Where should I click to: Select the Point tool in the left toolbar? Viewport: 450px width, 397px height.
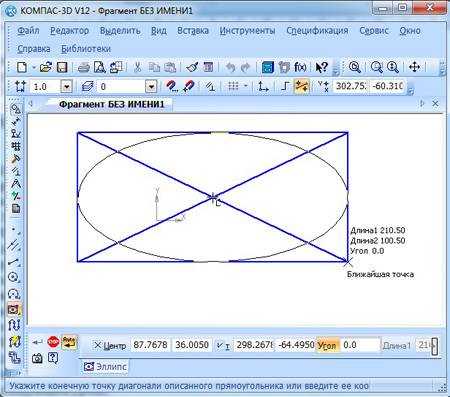click(13, 230)
